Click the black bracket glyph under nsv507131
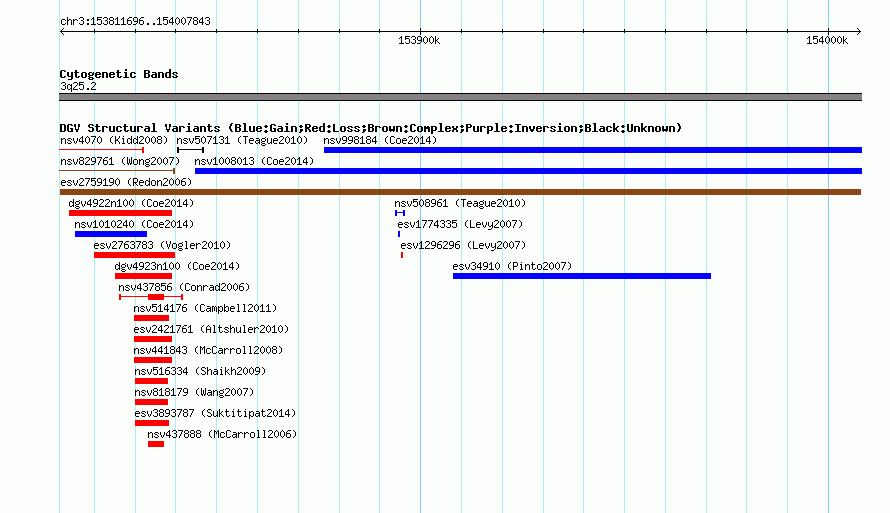This screenshot has width=890, height=513. pos(190,150)
